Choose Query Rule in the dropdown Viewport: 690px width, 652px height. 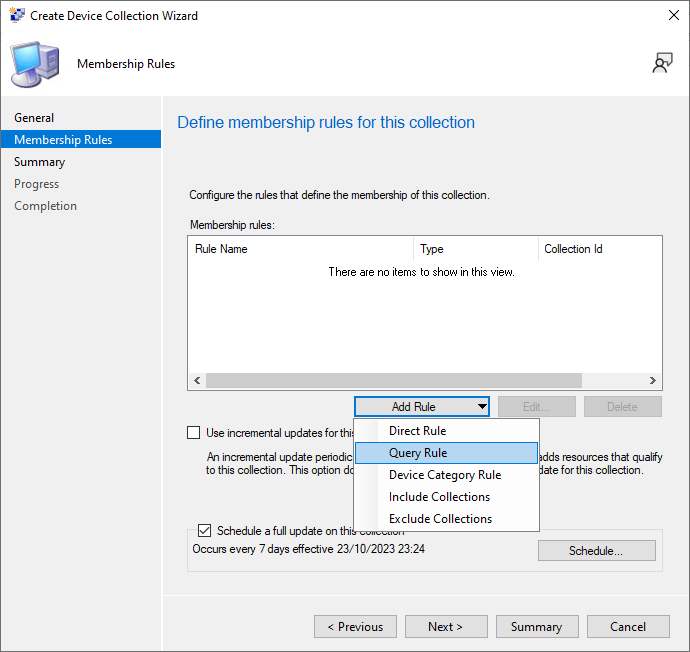pyautogui.click(x=417, y=453)
